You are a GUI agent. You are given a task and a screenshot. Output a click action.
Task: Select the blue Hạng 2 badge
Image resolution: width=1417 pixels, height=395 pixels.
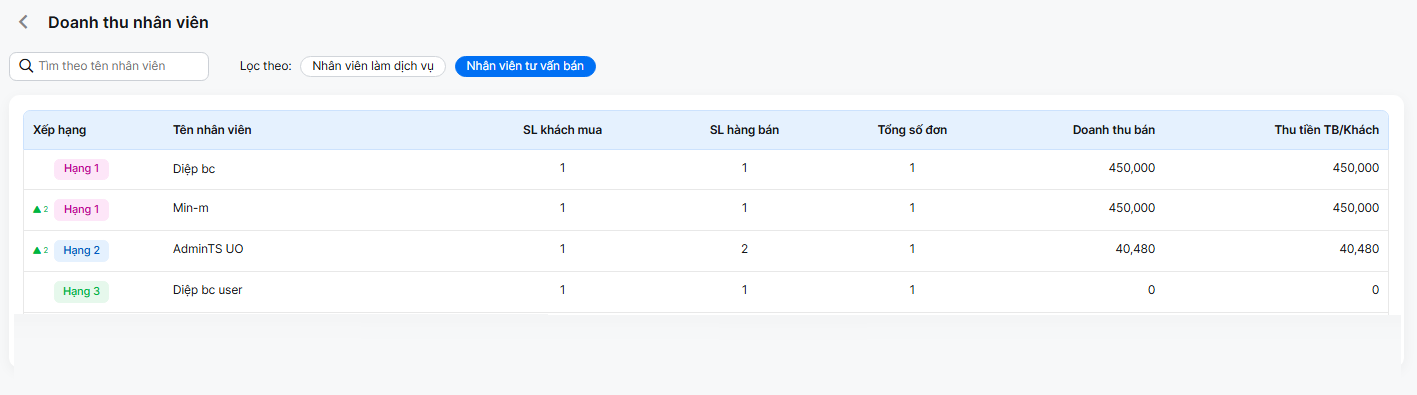(81, 250)
